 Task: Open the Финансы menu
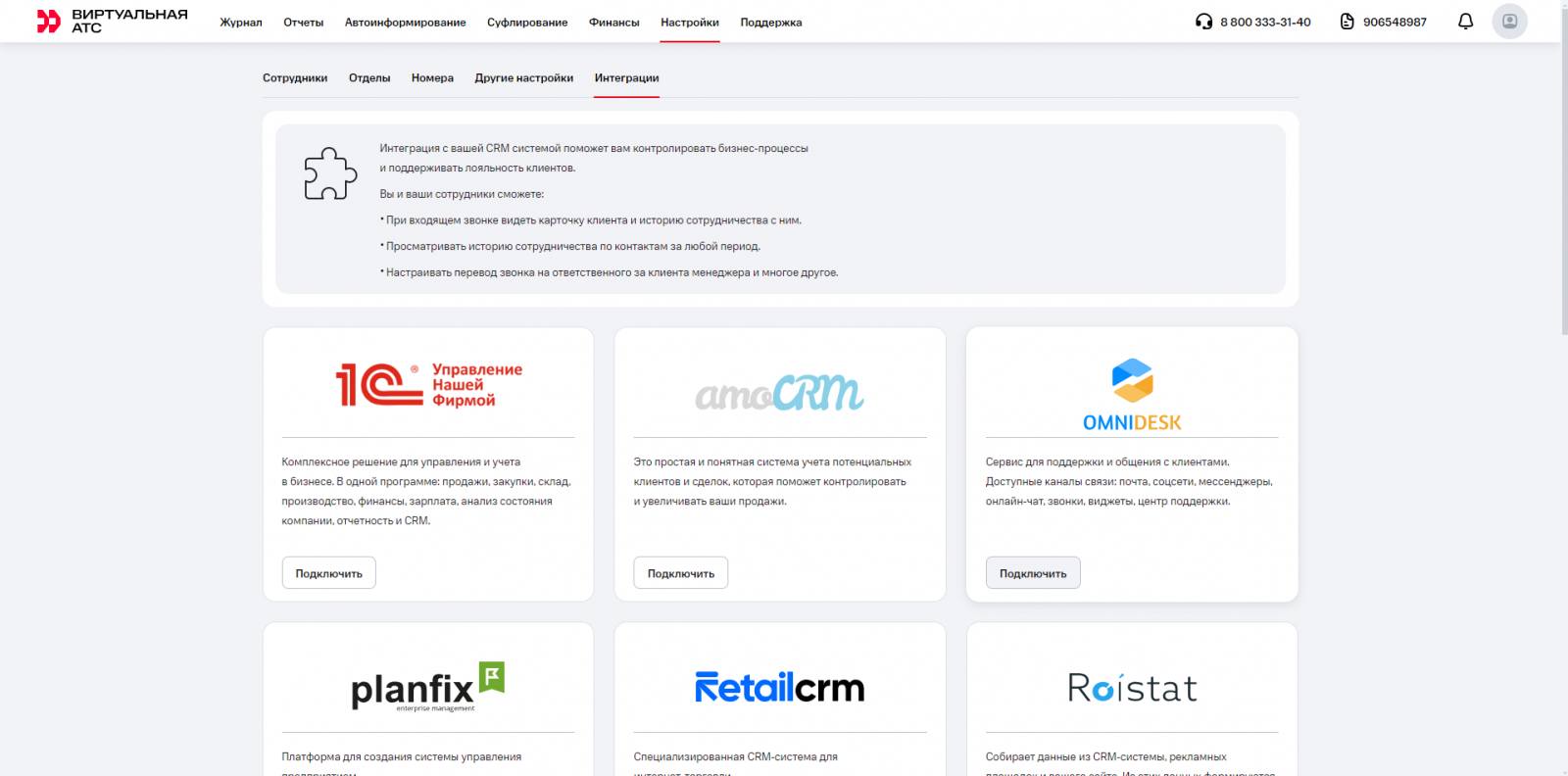pos(613,23)
